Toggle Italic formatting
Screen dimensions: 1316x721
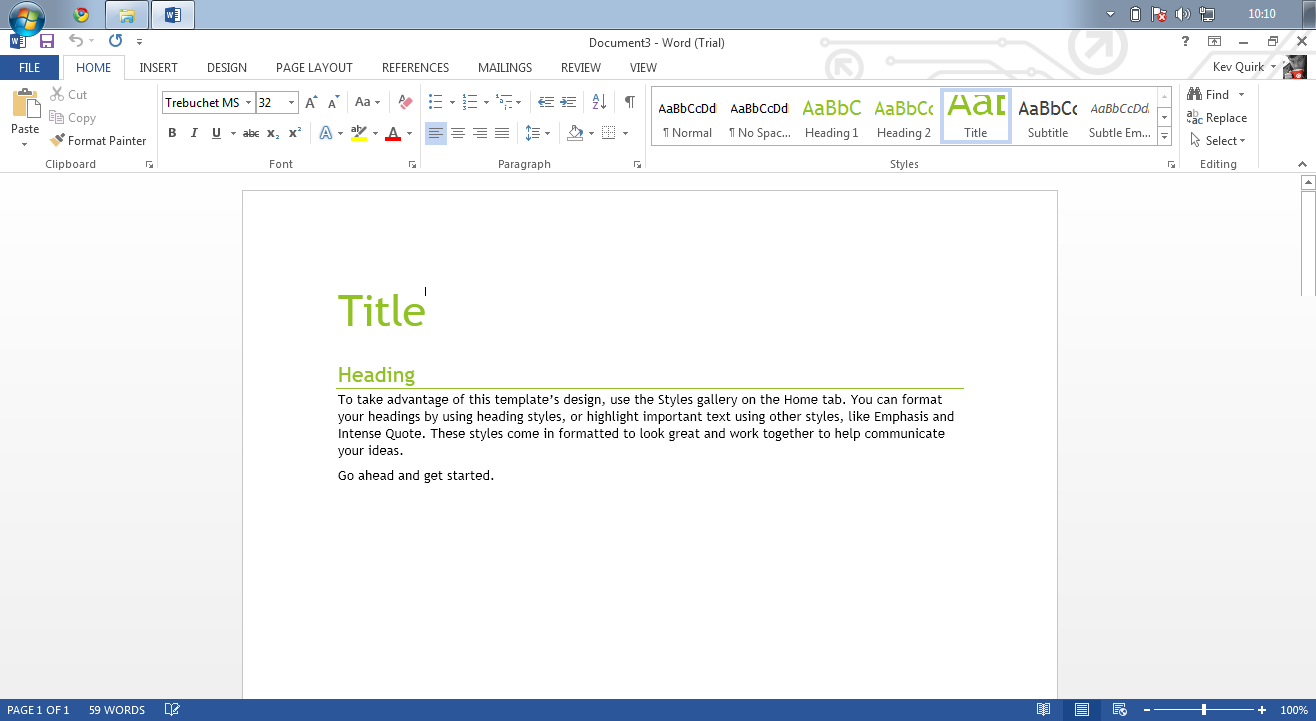point(194,133)
